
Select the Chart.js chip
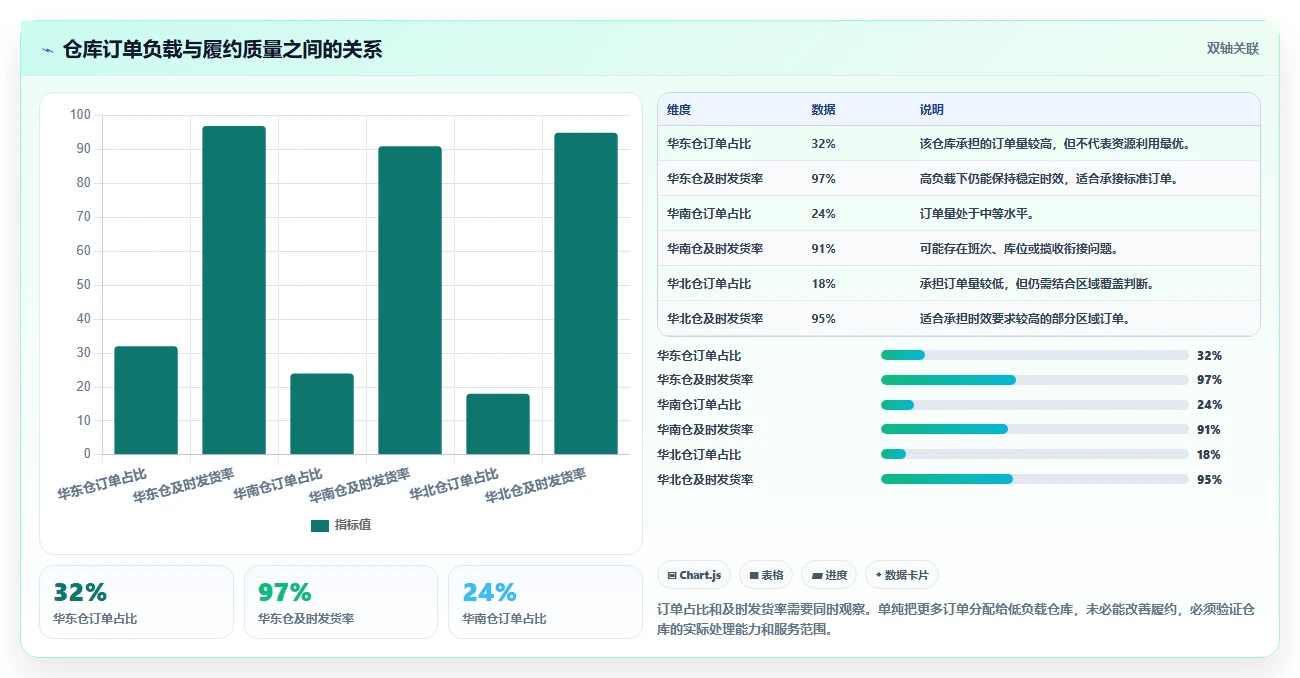[694, 575]
